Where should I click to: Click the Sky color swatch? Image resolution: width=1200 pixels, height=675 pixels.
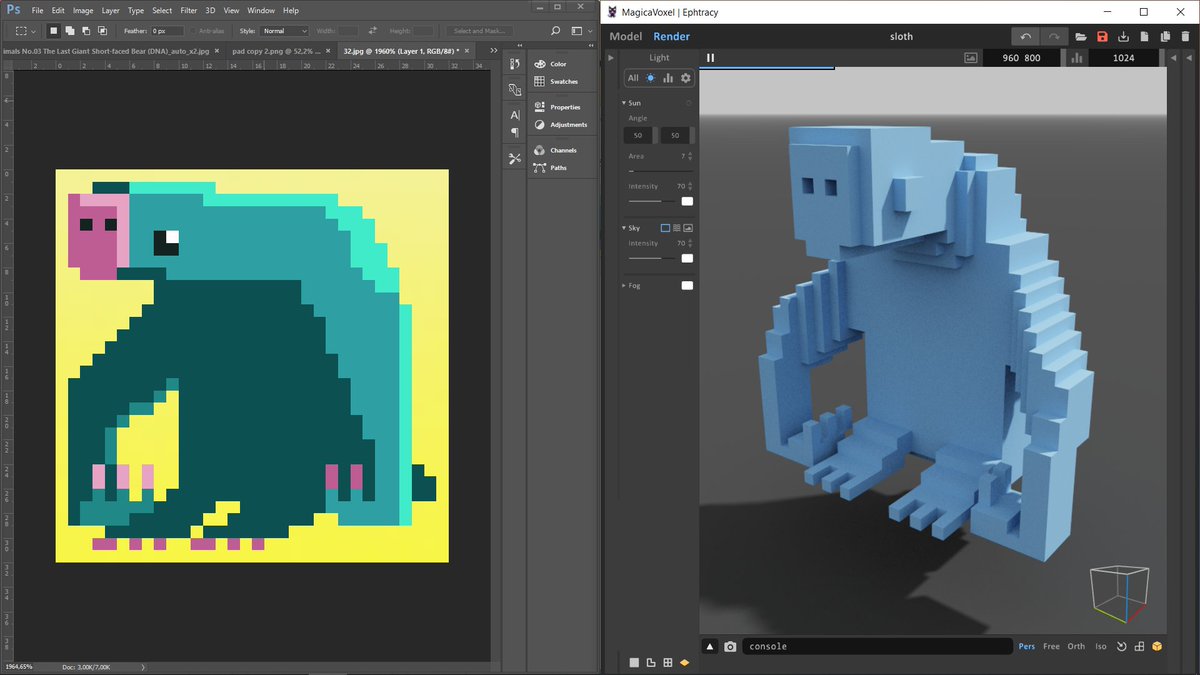687,258
